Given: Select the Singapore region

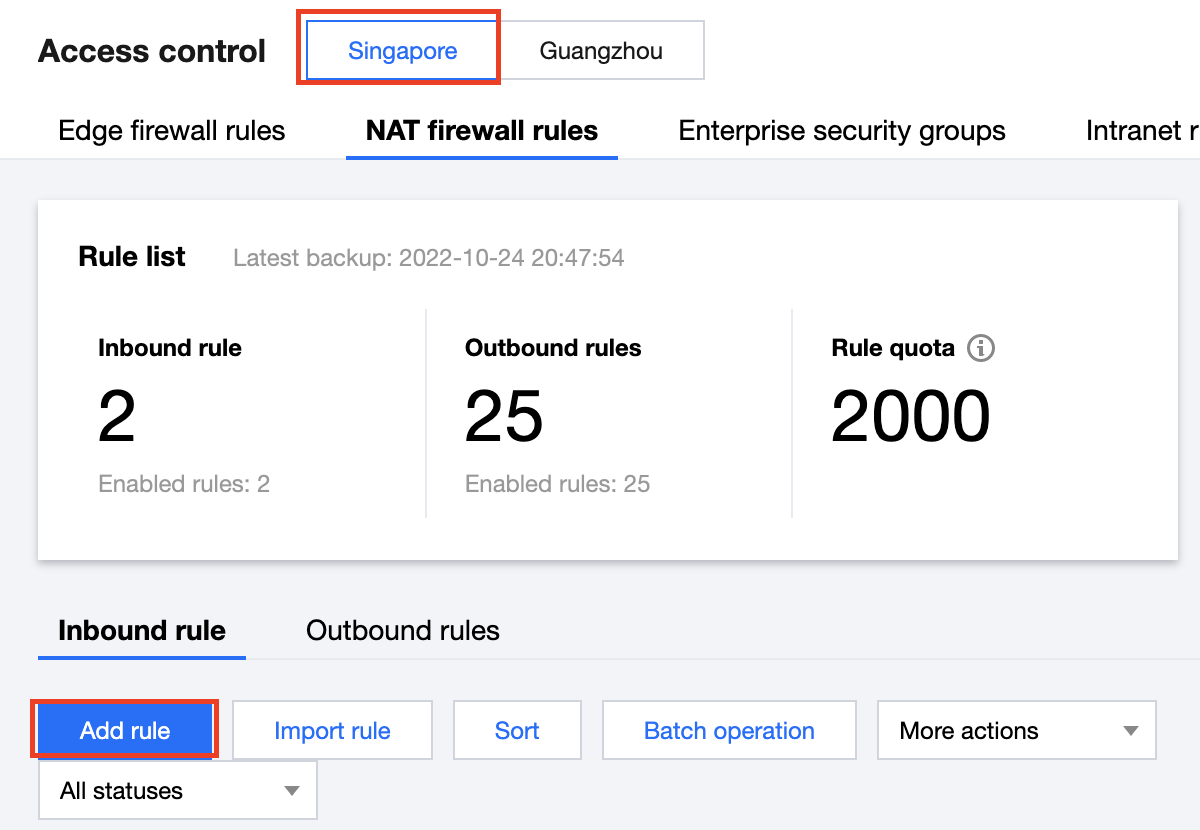Looking at the screenshot, I should click(402, 50).
